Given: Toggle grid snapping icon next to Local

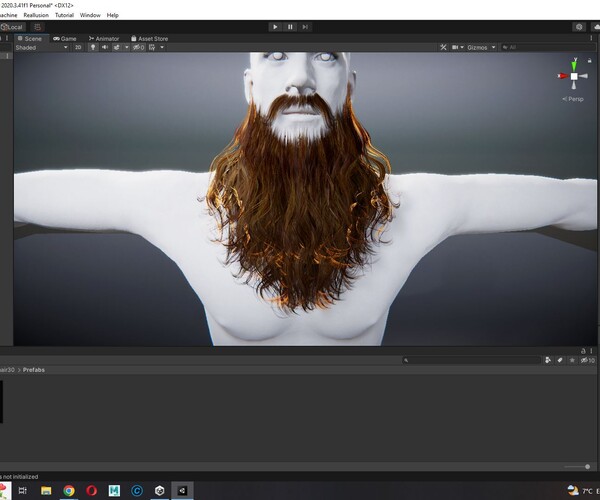Looking at the screenshot, I should (37, 27).
